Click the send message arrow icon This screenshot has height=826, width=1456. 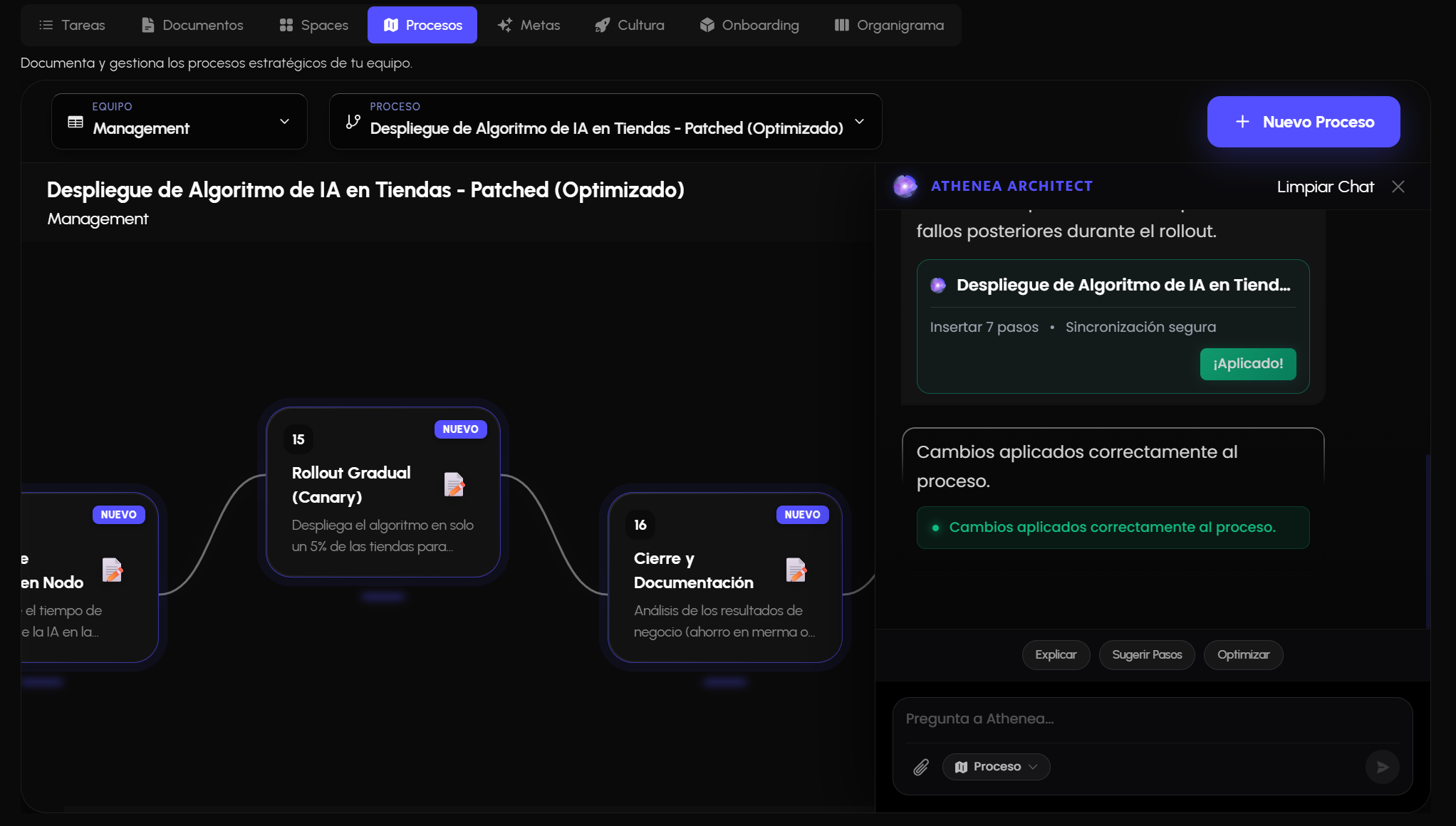pyautogui.click(x=1382, y=767)
